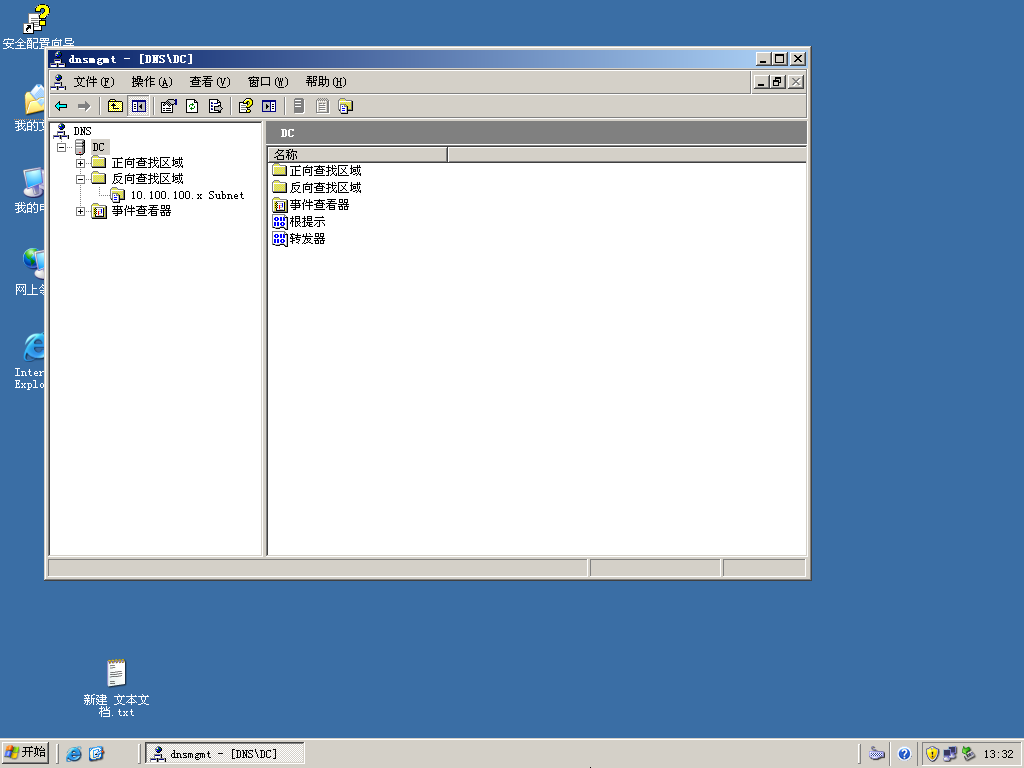Click the new zone folder toolbar icon
The image size is (1024, 768).
(x=345, y=106)
